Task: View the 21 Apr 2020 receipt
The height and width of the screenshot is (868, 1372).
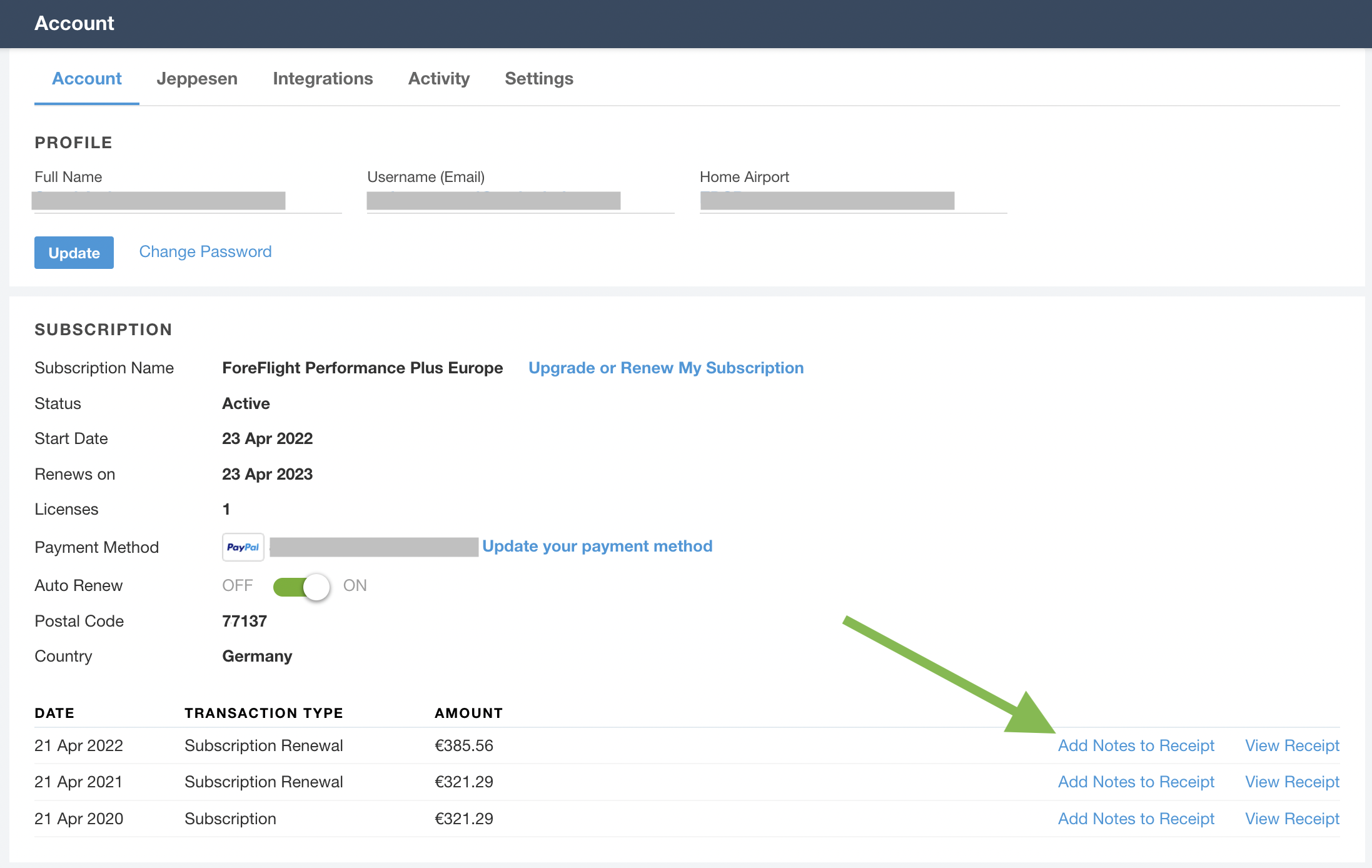Action: (1292, 819)
